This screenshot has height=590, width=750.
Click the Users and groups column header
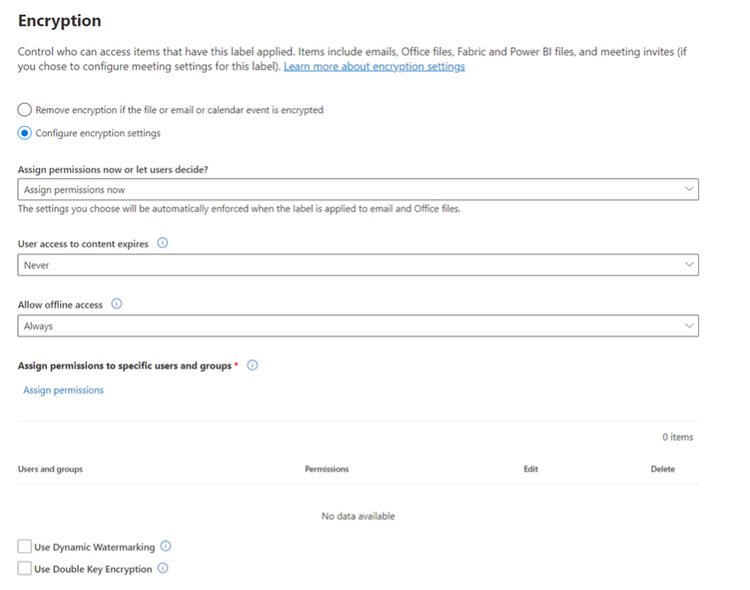point(50,469)
